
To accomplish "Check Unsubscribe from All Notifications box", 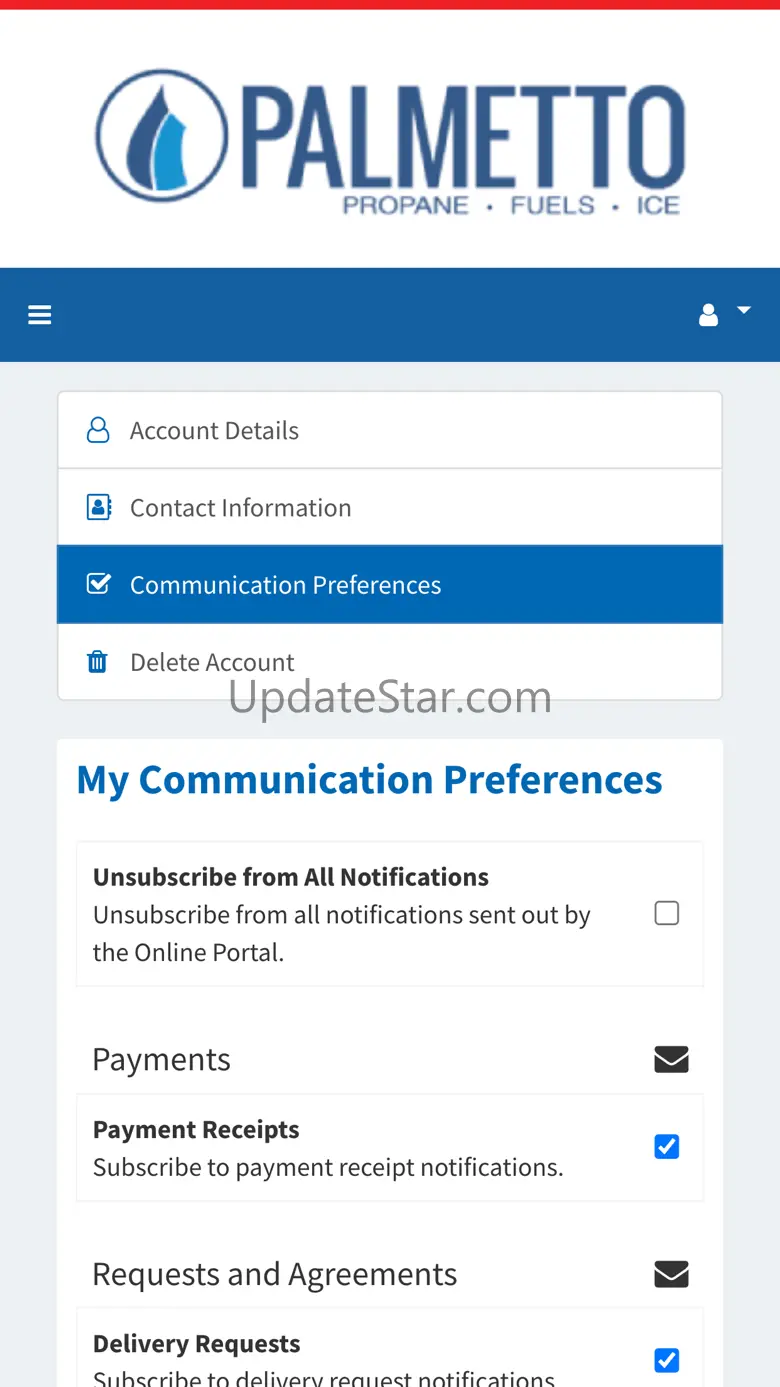I will tap(667, 913).
